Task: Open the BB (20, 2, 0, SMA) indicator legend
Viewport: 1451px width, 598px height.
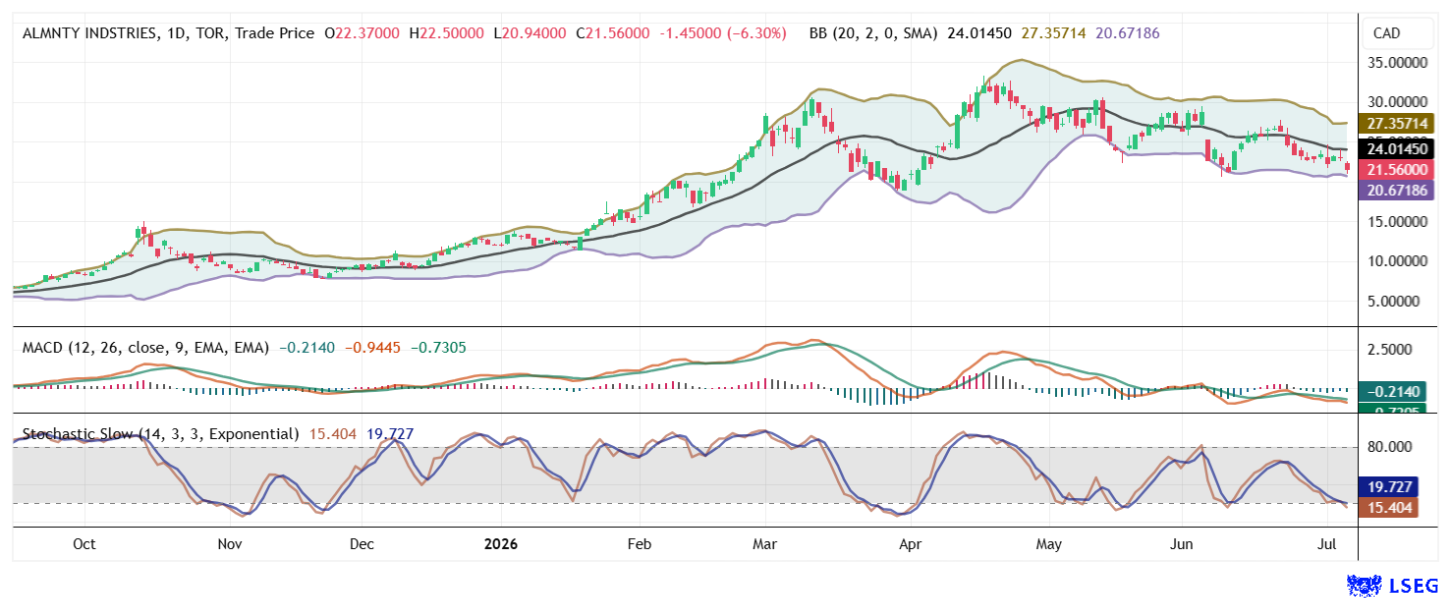Action: [873, 33]
